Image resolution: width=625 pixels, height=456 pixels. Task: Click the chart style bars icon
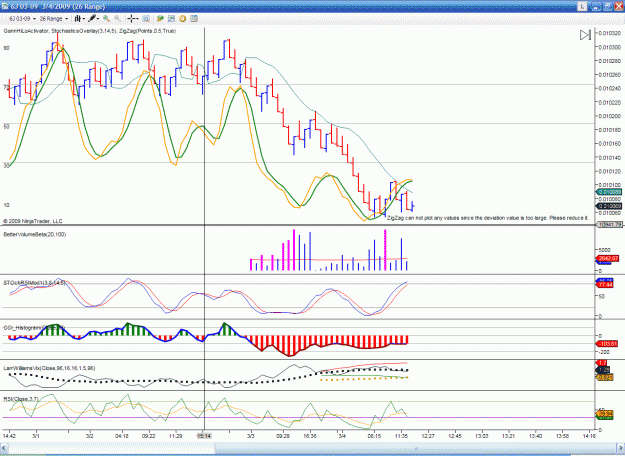point(77,18)
